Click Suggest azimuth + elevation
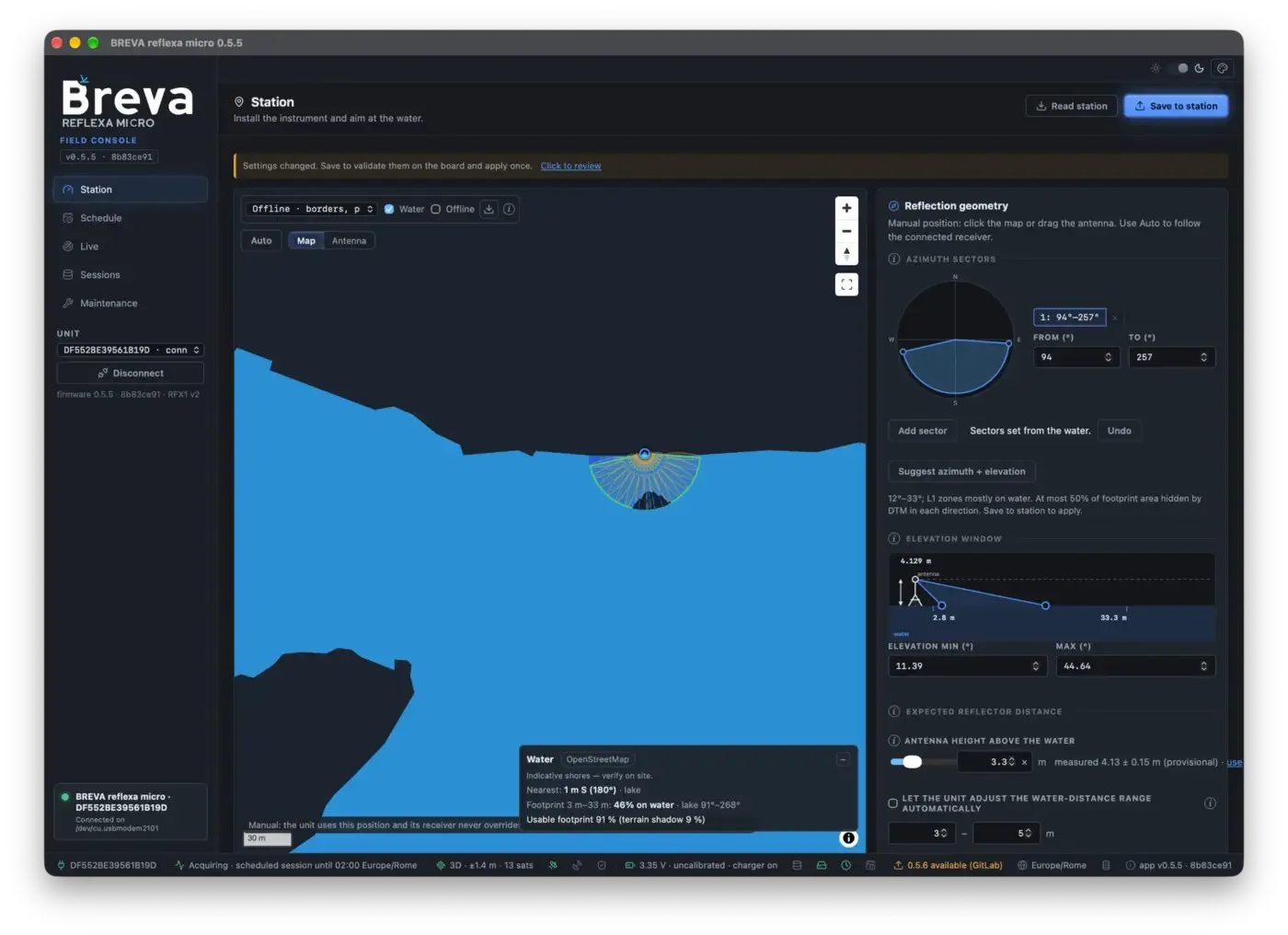 (x=961, y=472)
